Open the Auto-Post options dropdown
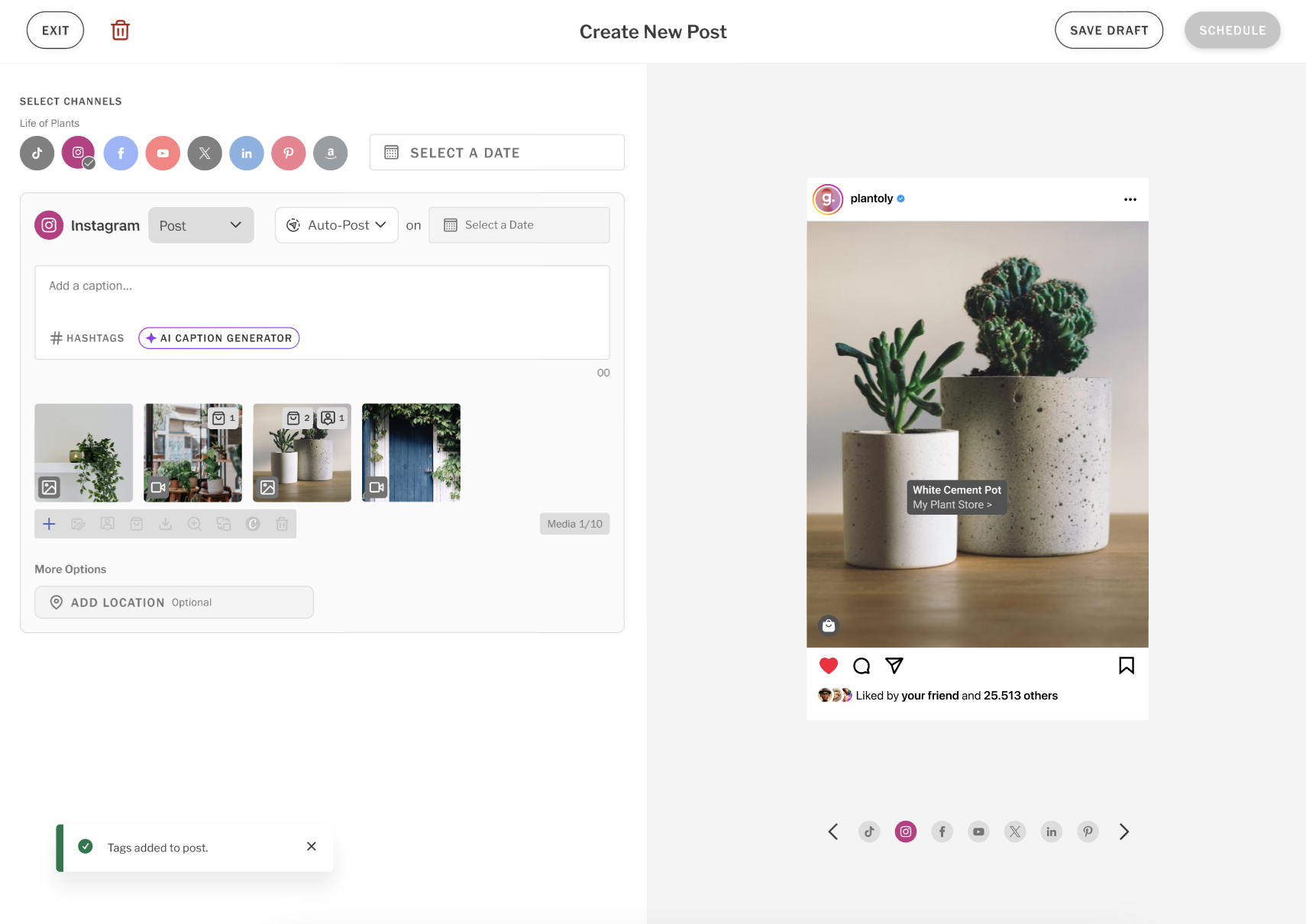The image size is (1306, 924). coord(336,225)
